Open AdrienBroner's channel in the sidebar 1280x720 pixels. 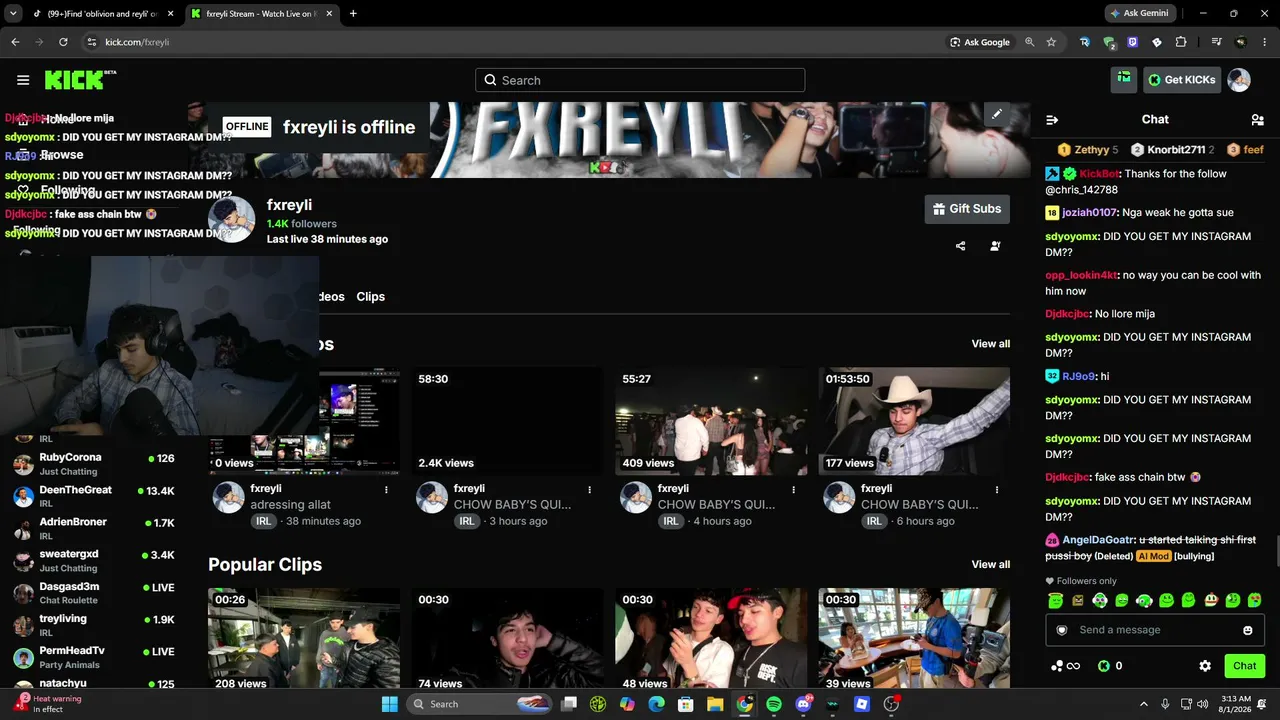coord(94,529)
